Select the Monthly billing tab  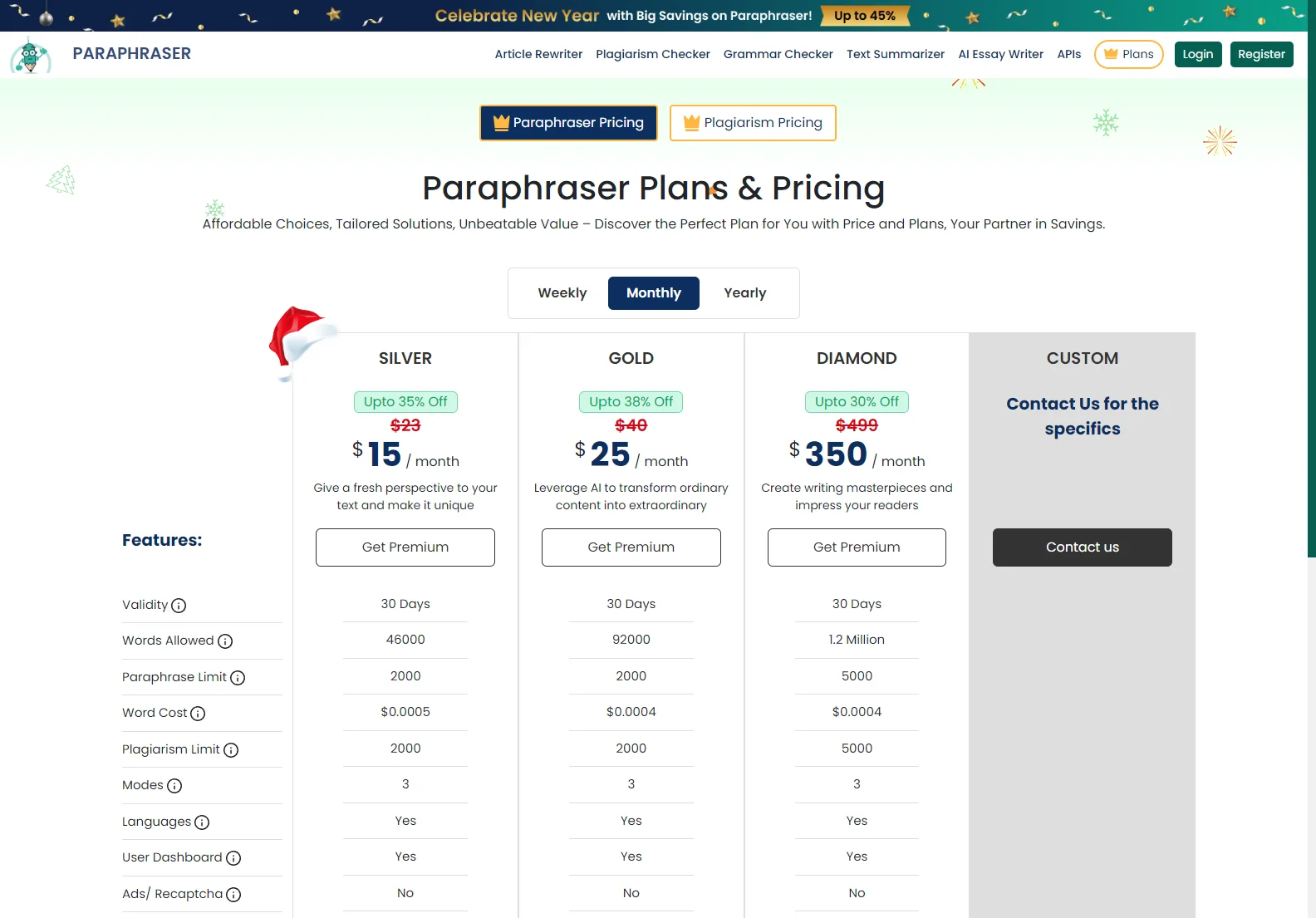click(x=654, y=293)
